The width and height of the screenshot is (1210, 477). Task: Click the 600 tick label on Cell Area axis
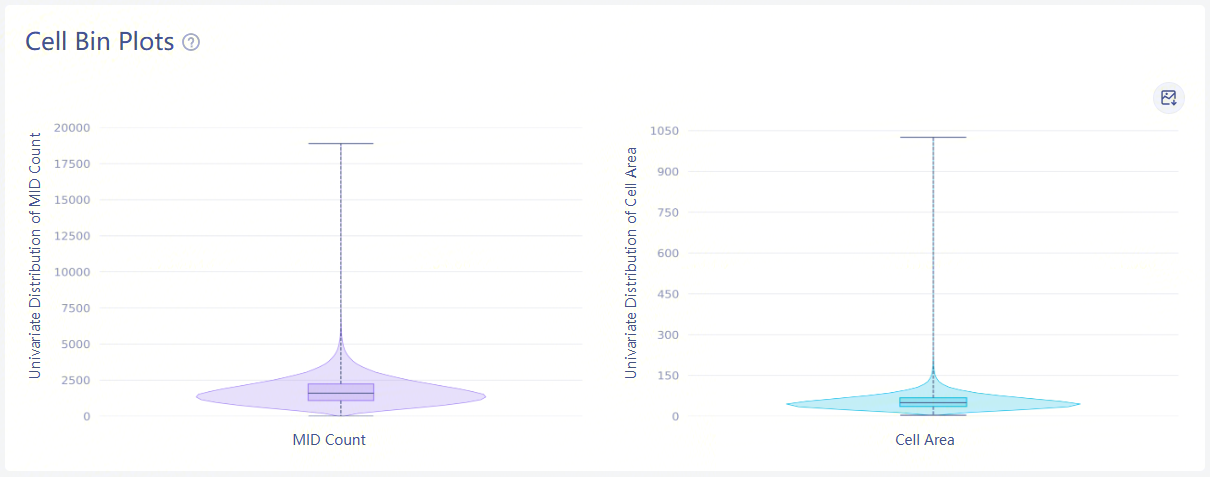667,253
